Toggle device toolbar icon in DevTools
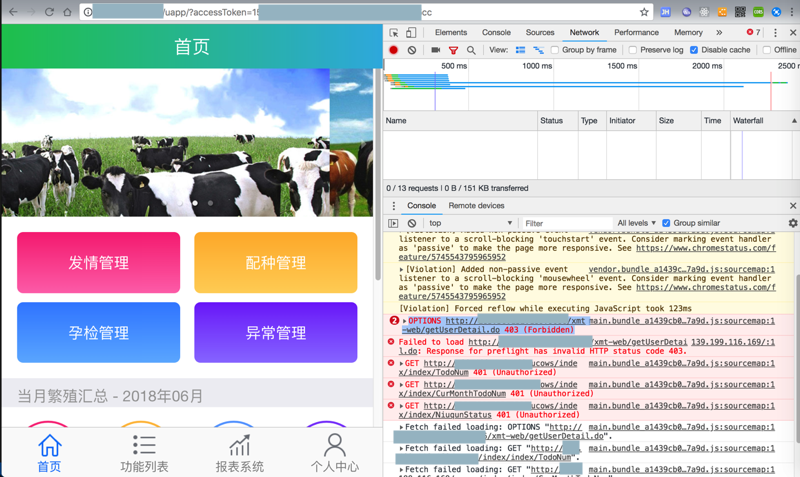This screenshot has height=477, width=800. tap(411, 33)
